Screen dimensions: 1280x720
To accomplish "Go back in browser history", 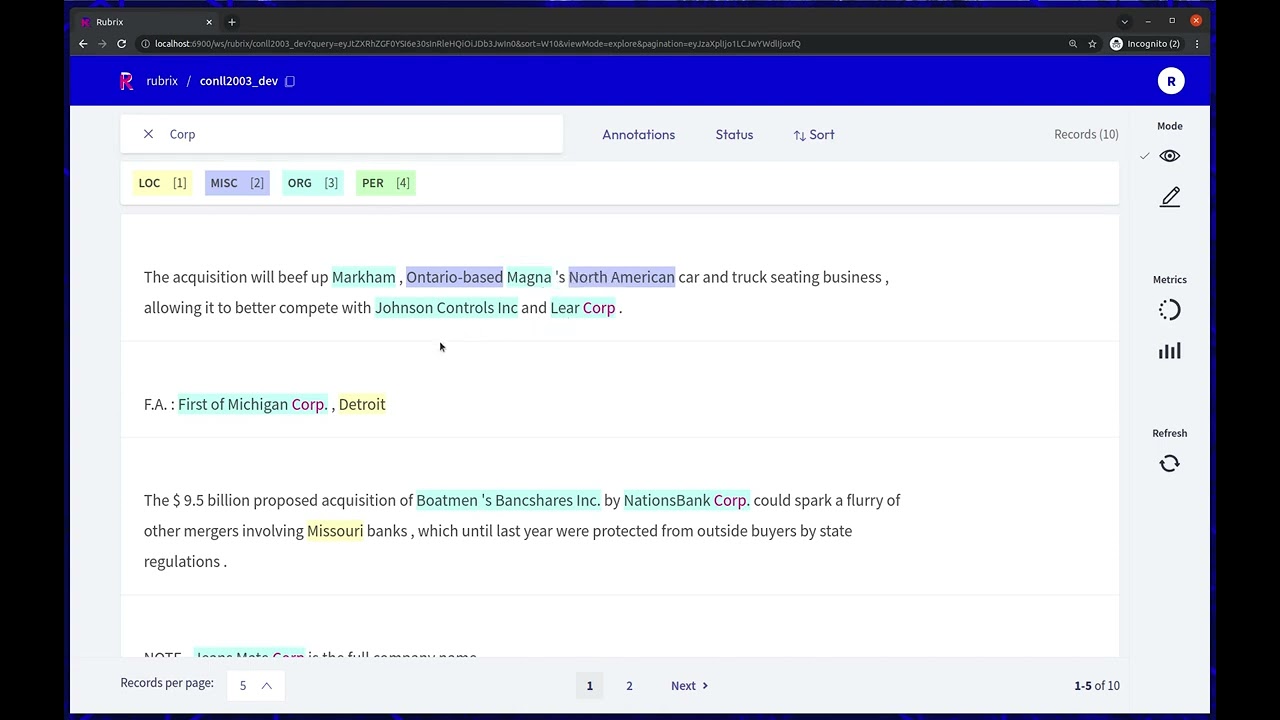I will point(83,44).
